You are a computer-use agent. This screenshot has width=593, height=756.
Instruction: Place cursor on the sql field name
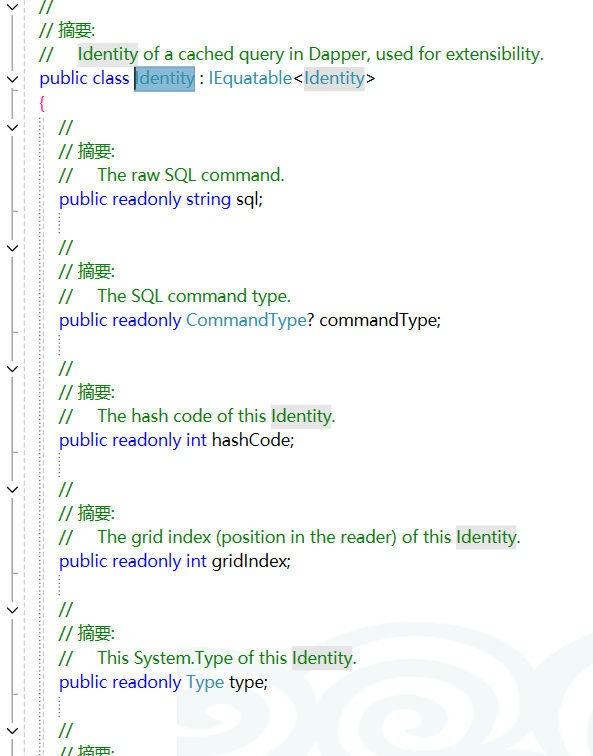coord(247,200)
